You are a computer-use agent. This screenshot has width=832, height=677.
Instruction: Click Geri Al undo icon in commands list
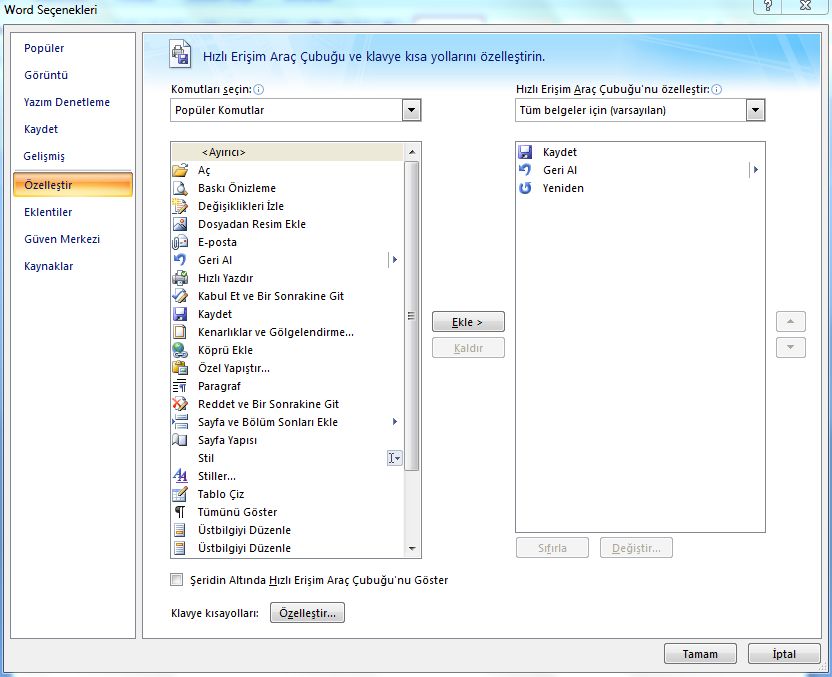tap(180, 260)
